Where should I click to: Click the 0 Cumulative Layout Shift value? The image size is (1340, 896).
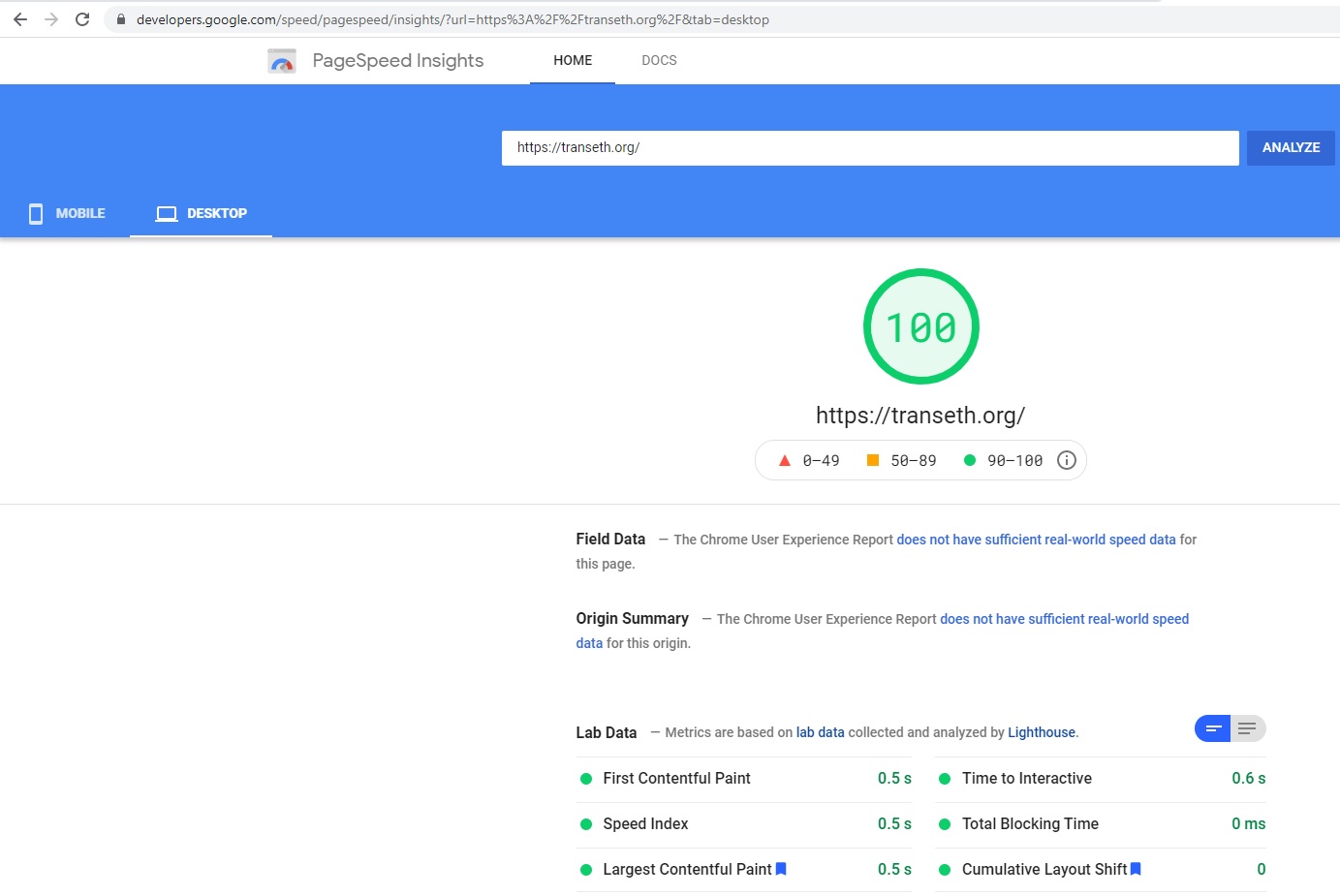1261,869
